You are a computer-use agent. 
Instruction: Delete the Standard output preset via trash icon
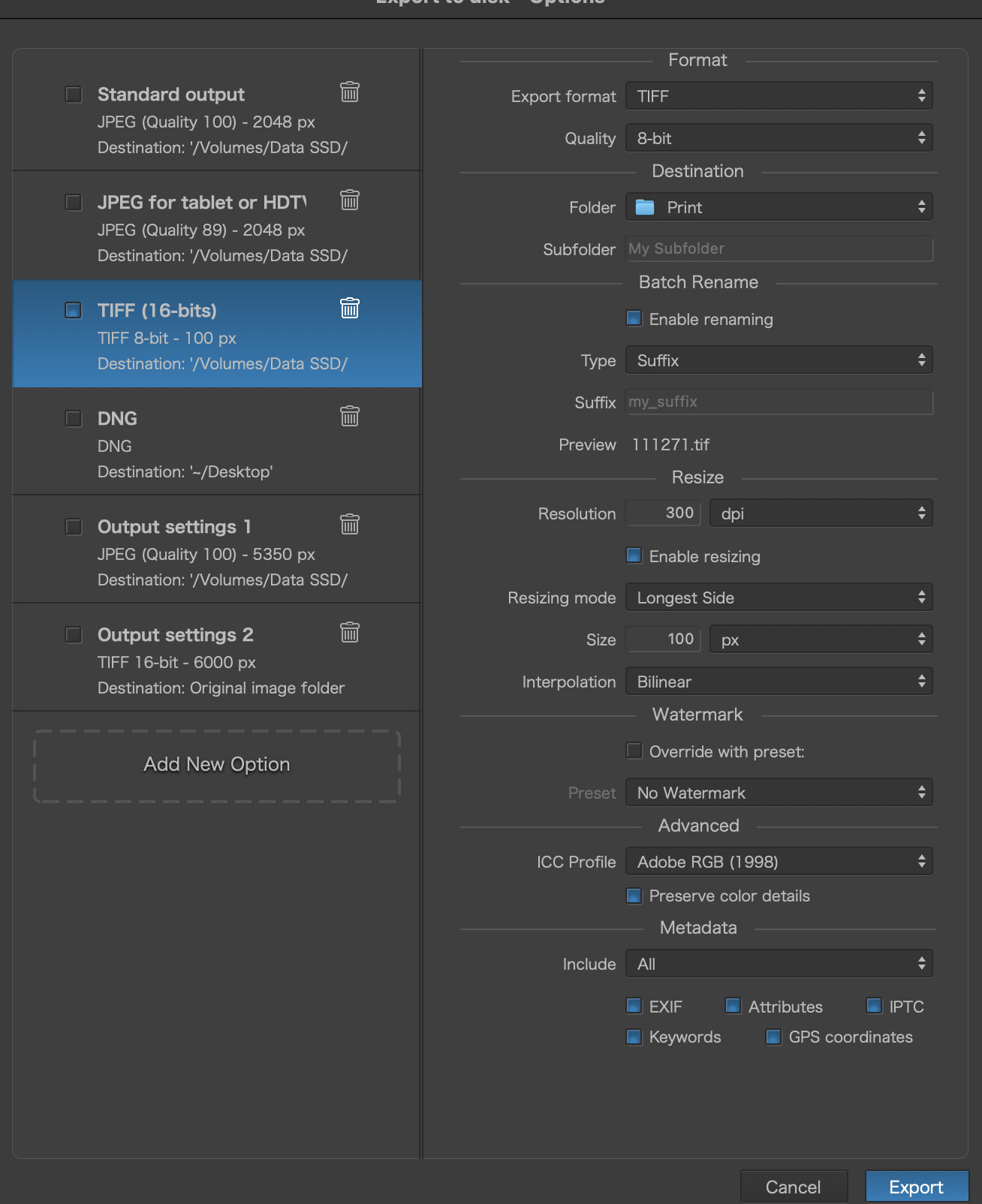point(350,92)
